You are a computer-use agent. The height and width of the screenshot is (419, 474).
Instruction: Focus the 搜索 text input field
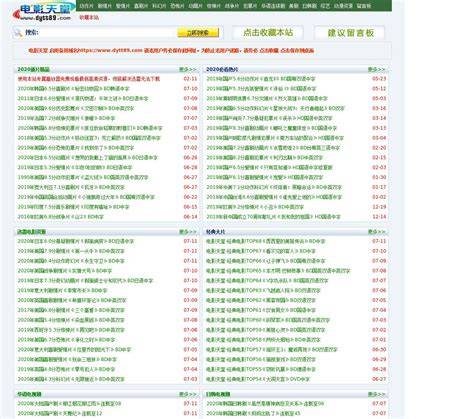click(107, 32)
